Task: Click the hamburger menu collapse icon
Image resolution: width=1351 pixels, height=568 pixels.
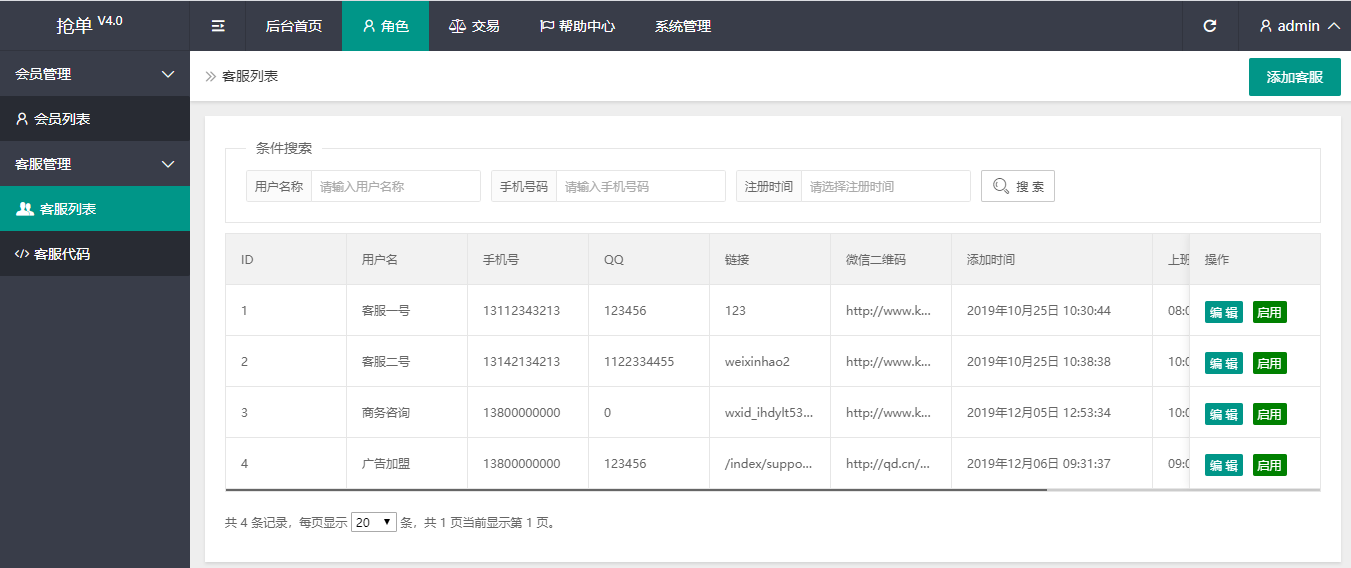Action: [x=218, y=26]
